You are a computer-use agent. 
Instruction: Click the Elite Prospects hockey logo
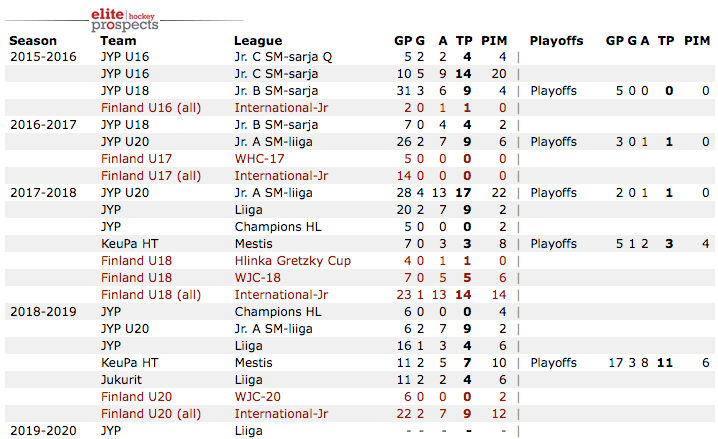click(125, 16)
